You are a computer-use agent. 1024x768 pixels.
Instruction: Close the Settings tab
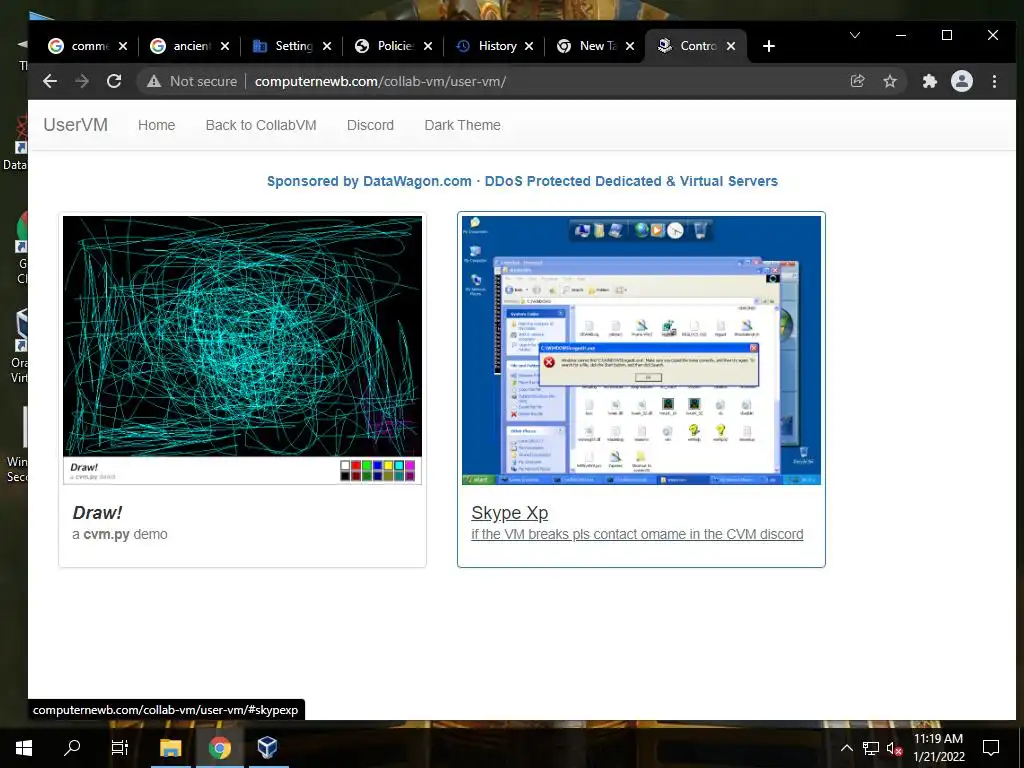(x=327, y=46)
